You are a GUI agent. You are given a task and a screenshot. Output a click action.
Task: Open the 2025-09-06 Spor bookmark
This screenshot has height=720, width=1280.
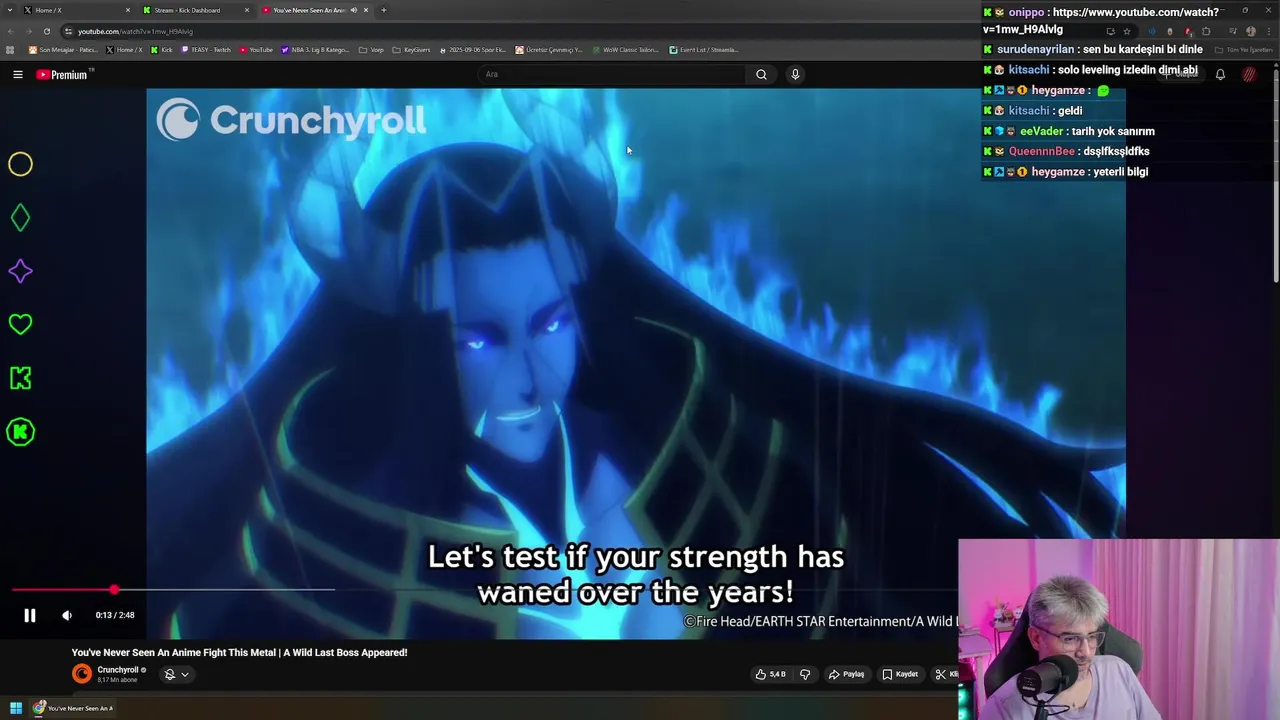(473, 49)
